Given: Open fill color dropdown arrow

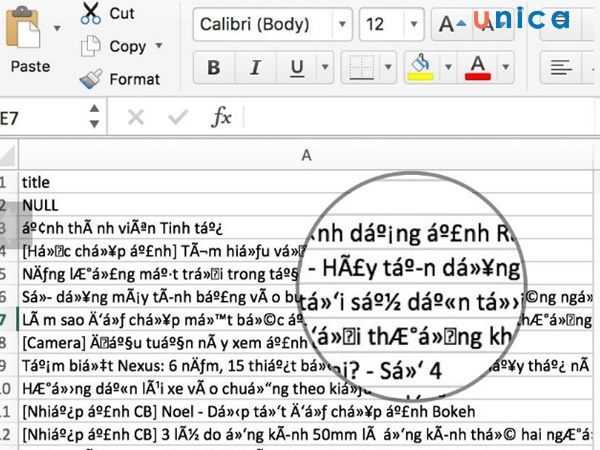Looking at the screenshot, I should click(x=448, y=67).
